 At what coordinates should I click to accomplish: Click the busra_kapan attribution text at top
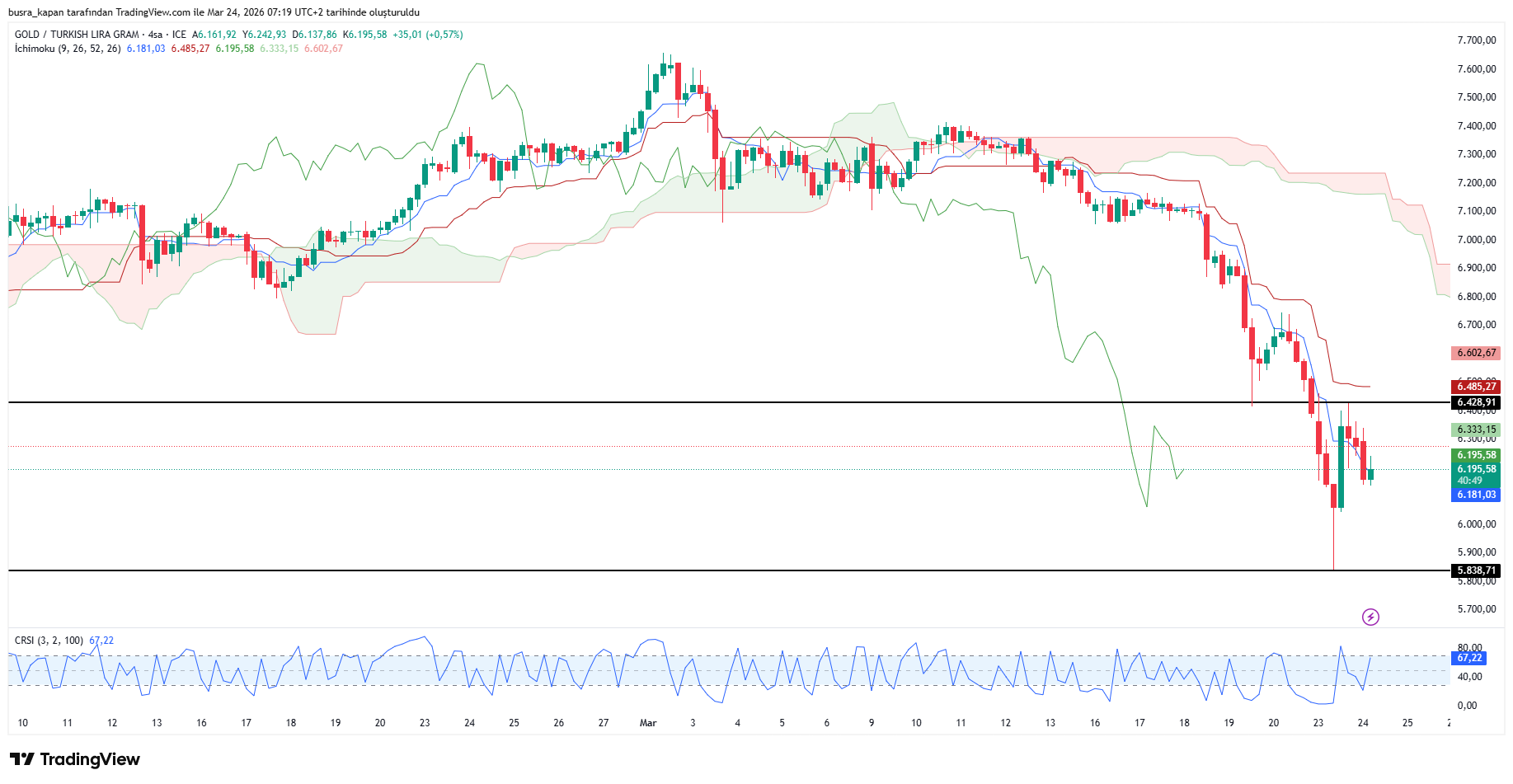214,12
